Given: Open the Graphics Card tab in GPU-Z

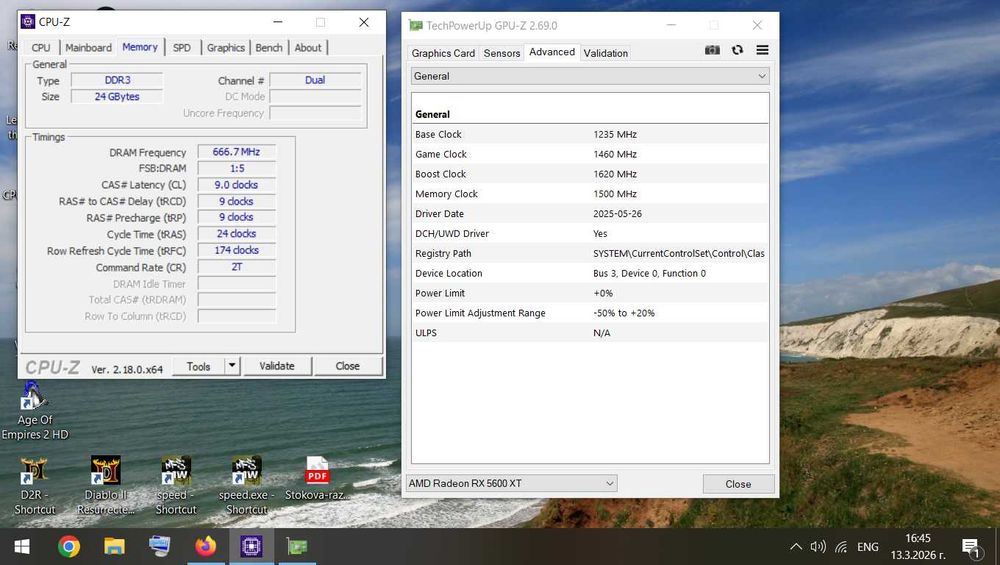Looking at the screenshot, I should click(443, 54).
